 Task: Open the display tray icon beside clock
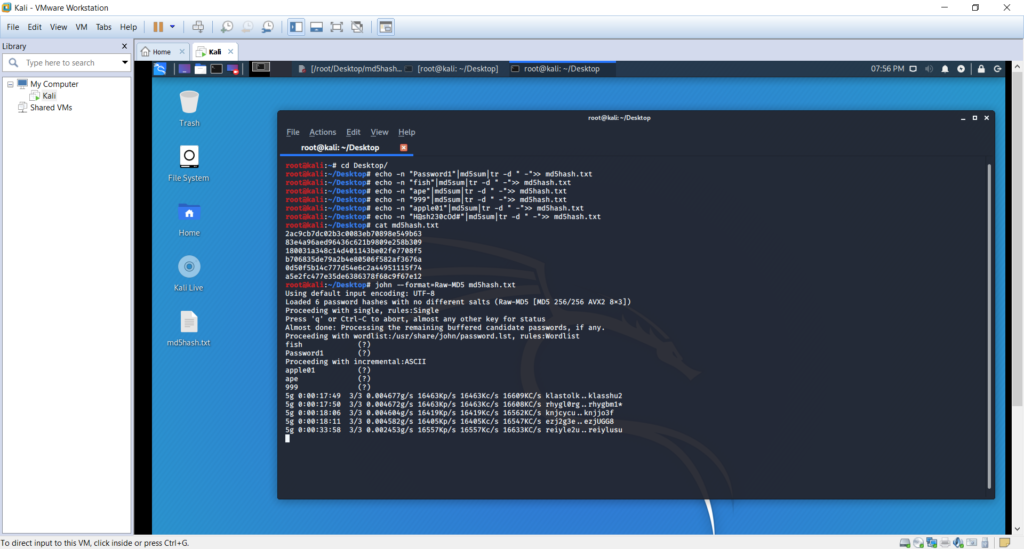pyautogui.click(x=913, y=69)
